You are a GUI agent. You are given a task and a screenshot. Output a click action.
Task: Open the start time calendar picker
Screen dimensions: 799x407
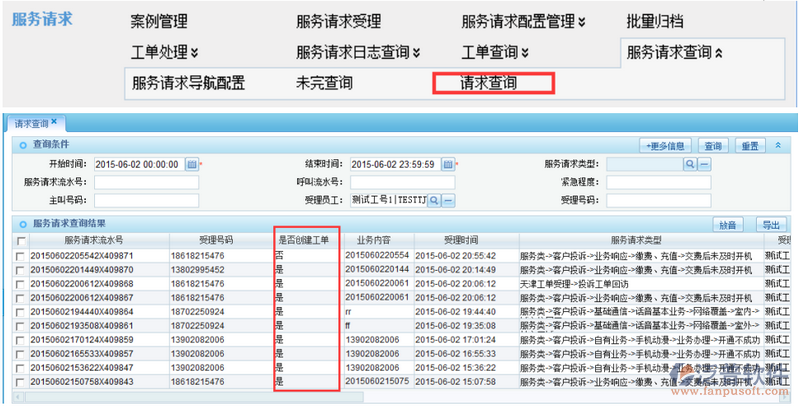[x=192, y=165]
